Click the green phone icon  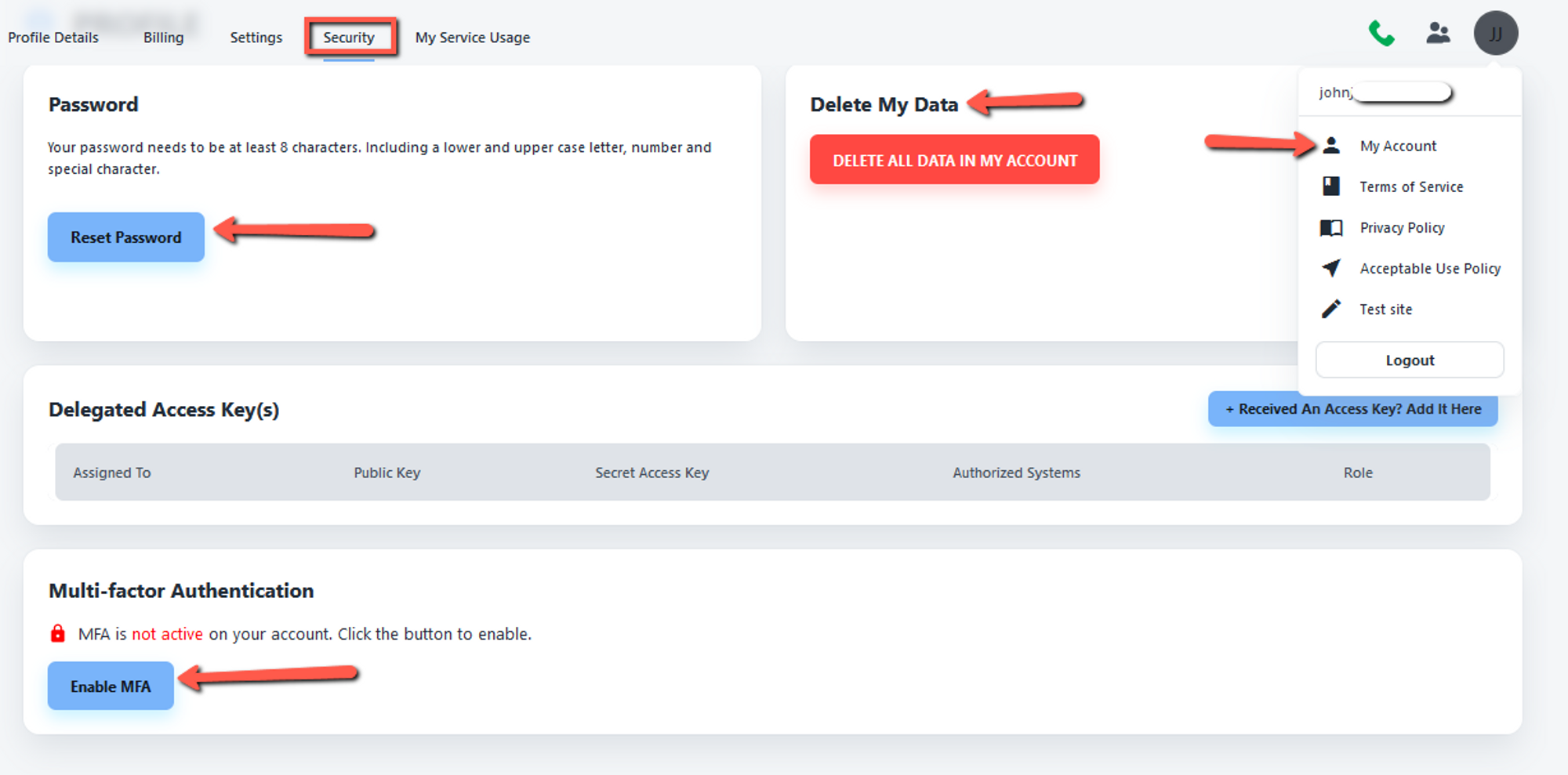click(1381, 34)
